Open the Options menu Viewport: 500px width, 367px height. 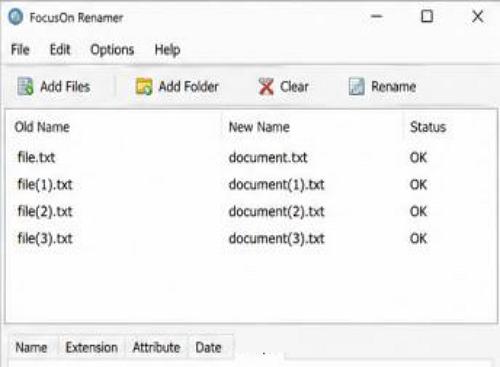pos(112,50)
